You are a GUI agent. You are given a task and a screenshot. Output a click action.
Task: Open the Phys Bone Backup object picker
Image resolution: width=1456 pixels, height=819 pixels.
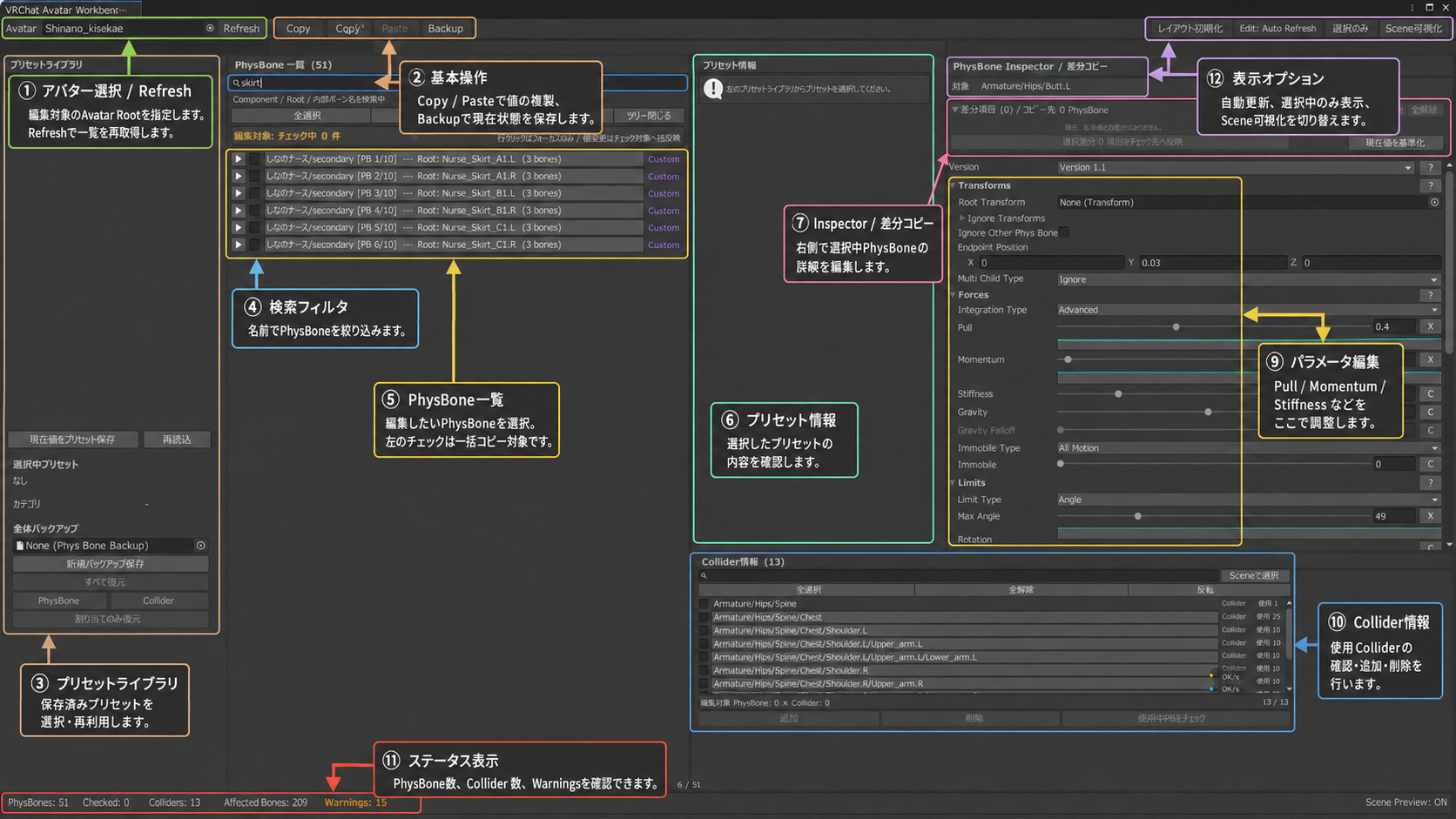point(200,546)
